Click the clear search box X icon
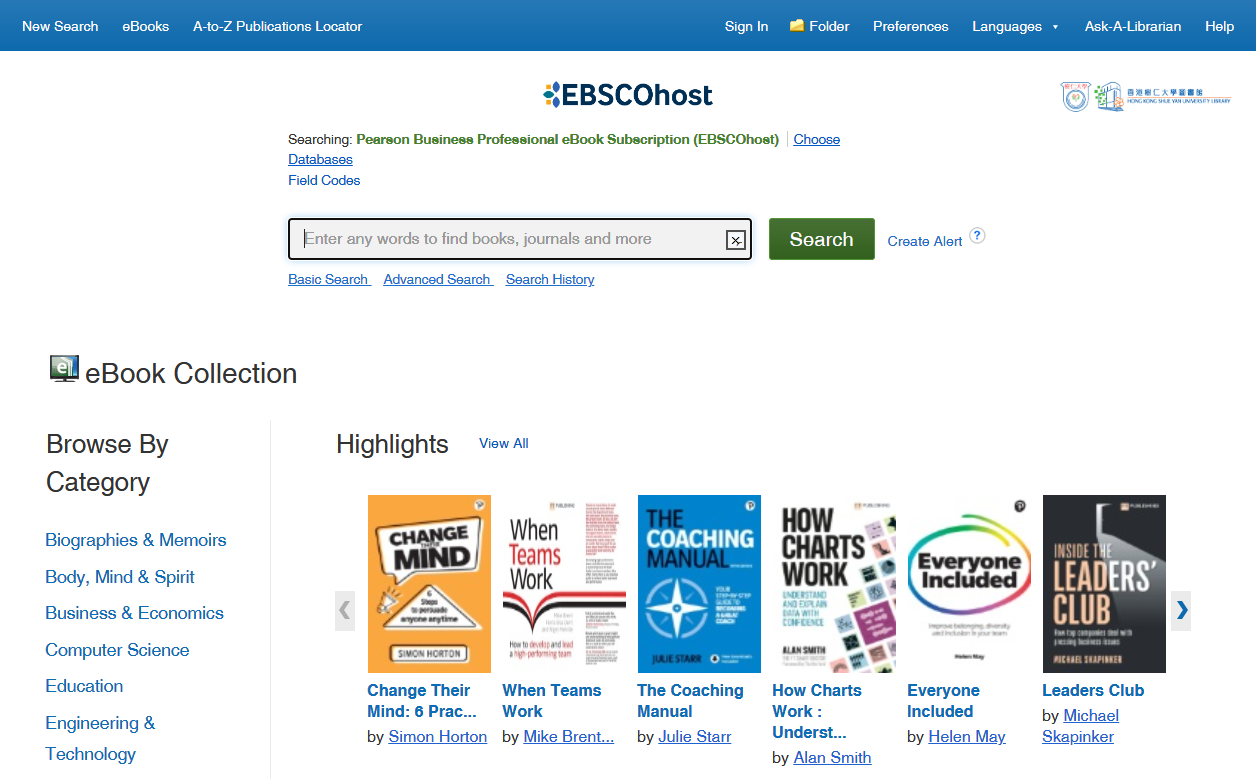Image resolution: width=1256 pixels, height=779 pixels. click(x=736, y=240)
